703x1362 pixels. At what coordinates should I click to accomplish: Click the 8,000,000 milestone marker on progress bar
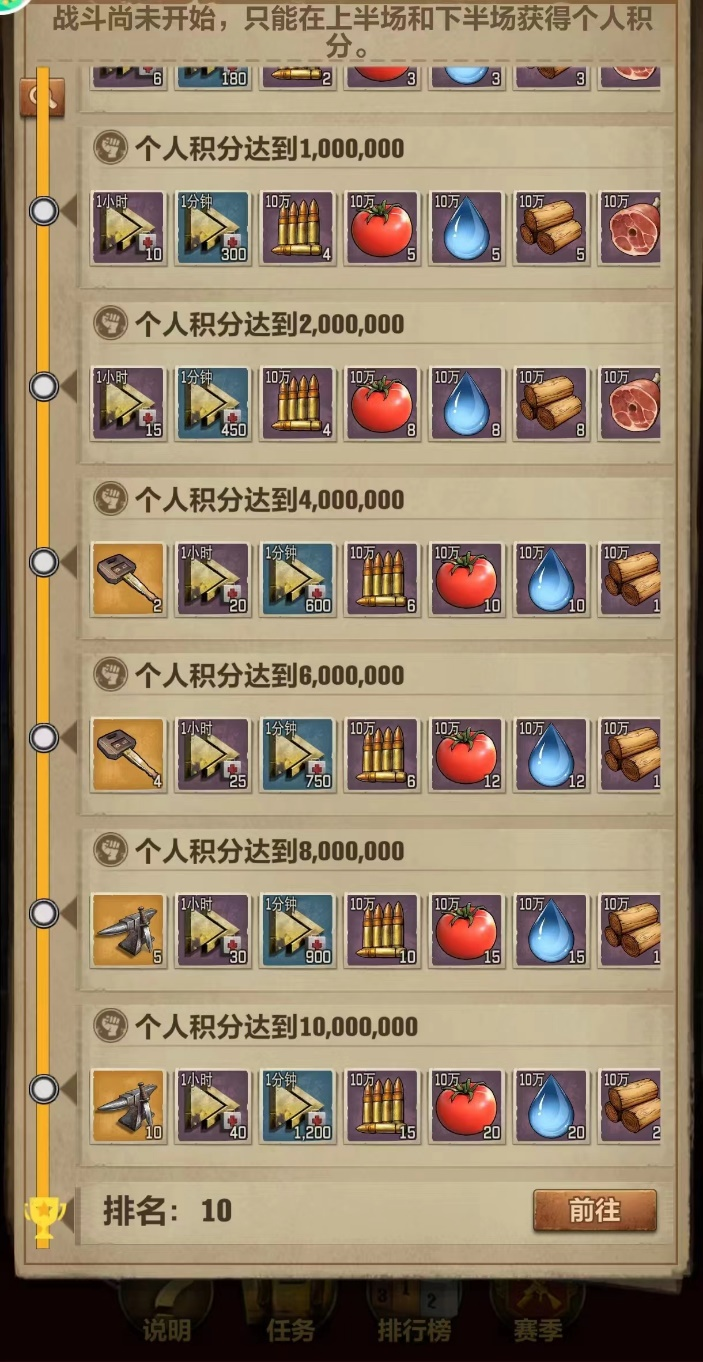point(43,913)
